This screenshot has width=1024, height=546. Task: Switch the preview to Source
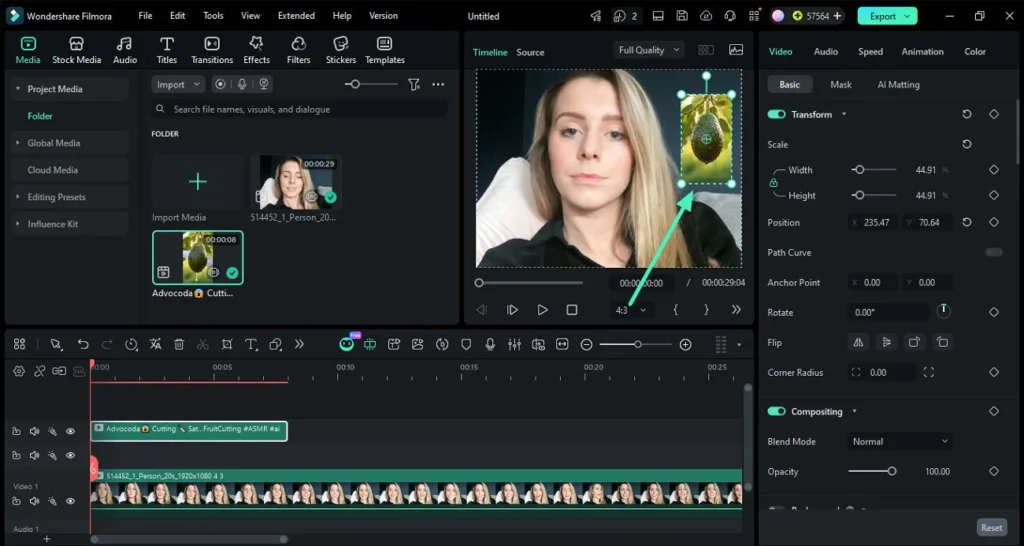(530, 52)
